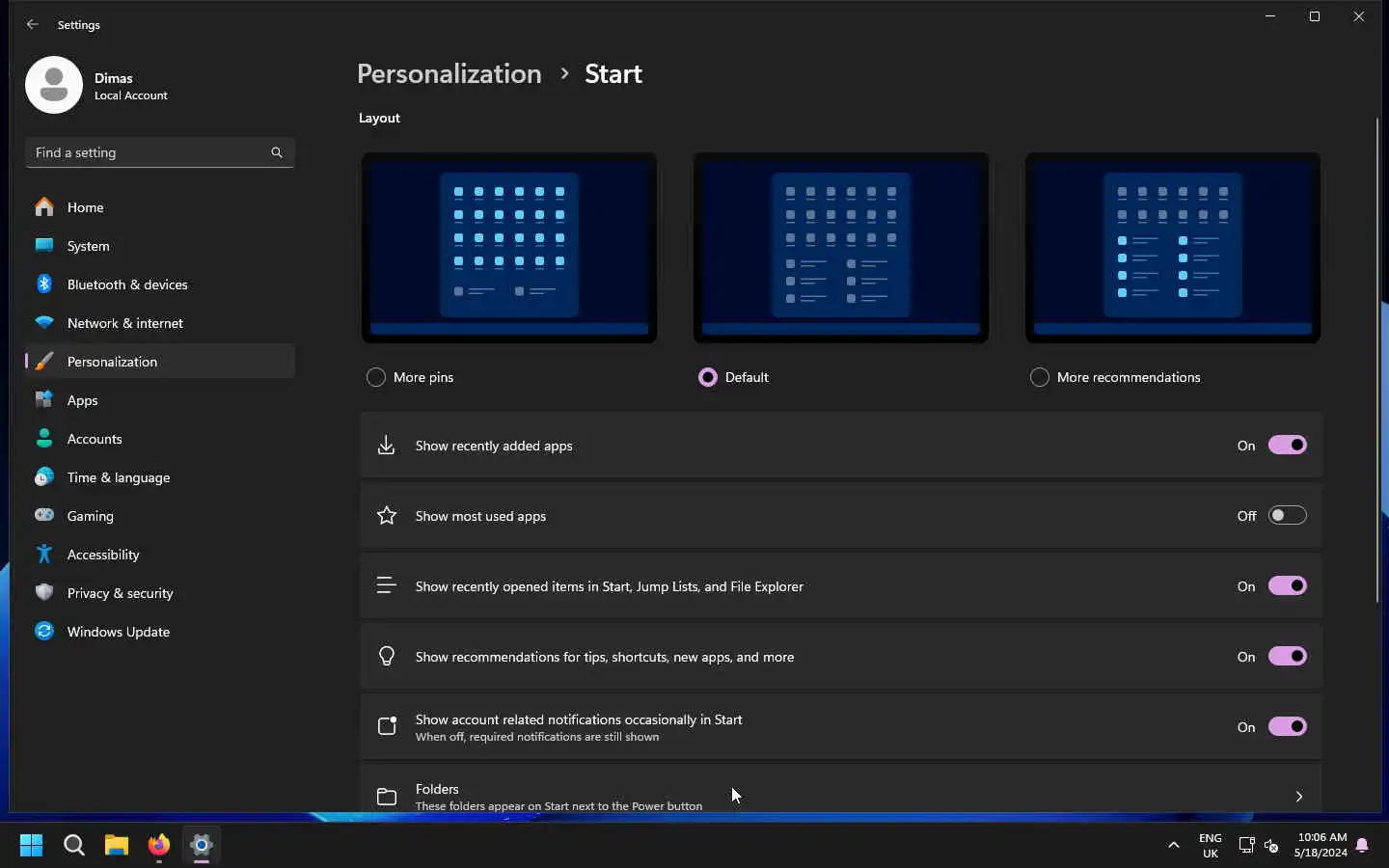The width and height of the screenshot is (1389, 868).
Task: Expand the Folders settings chevron
Action: 1298,797
